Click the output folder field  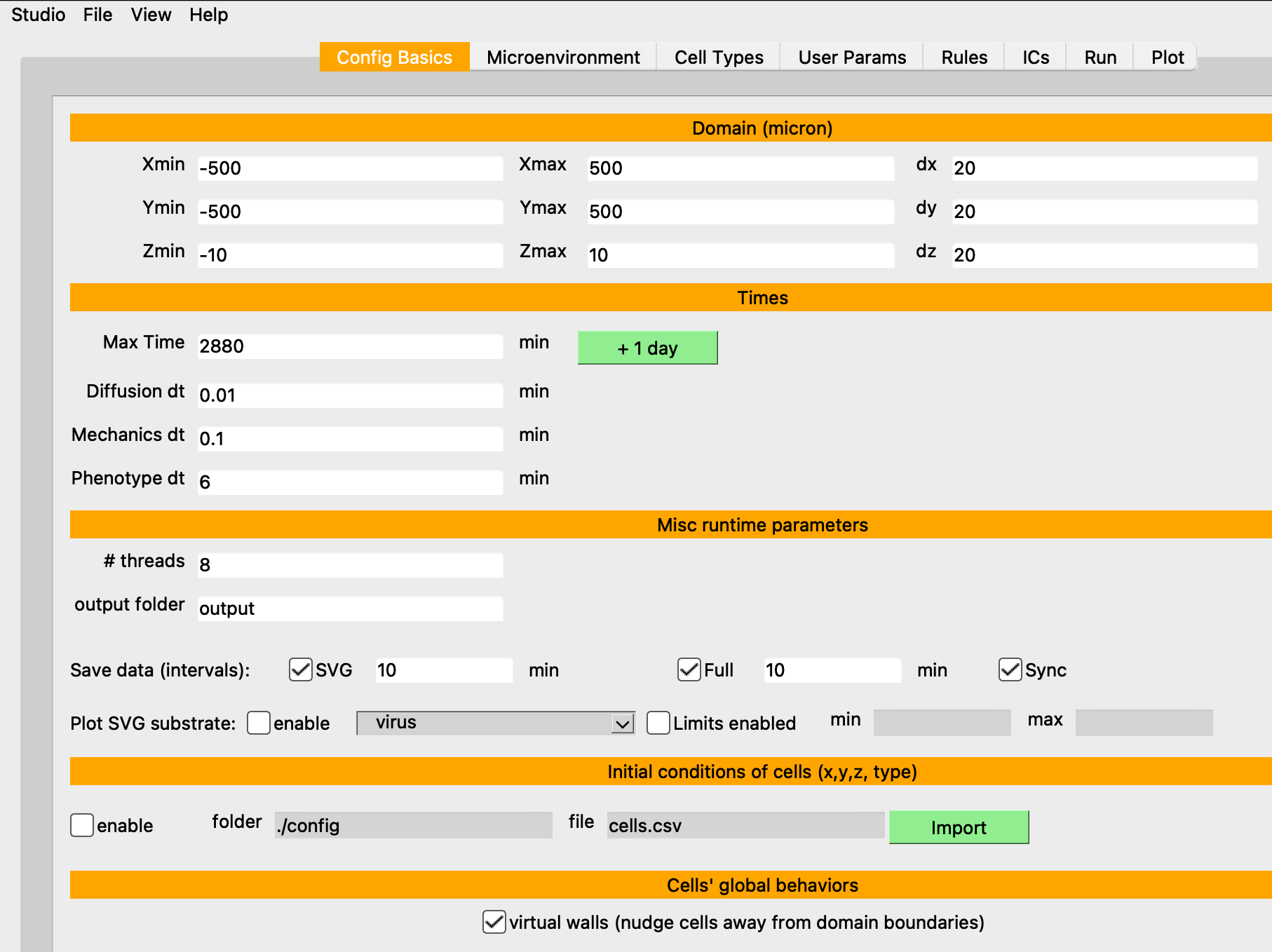pos(350,608)
